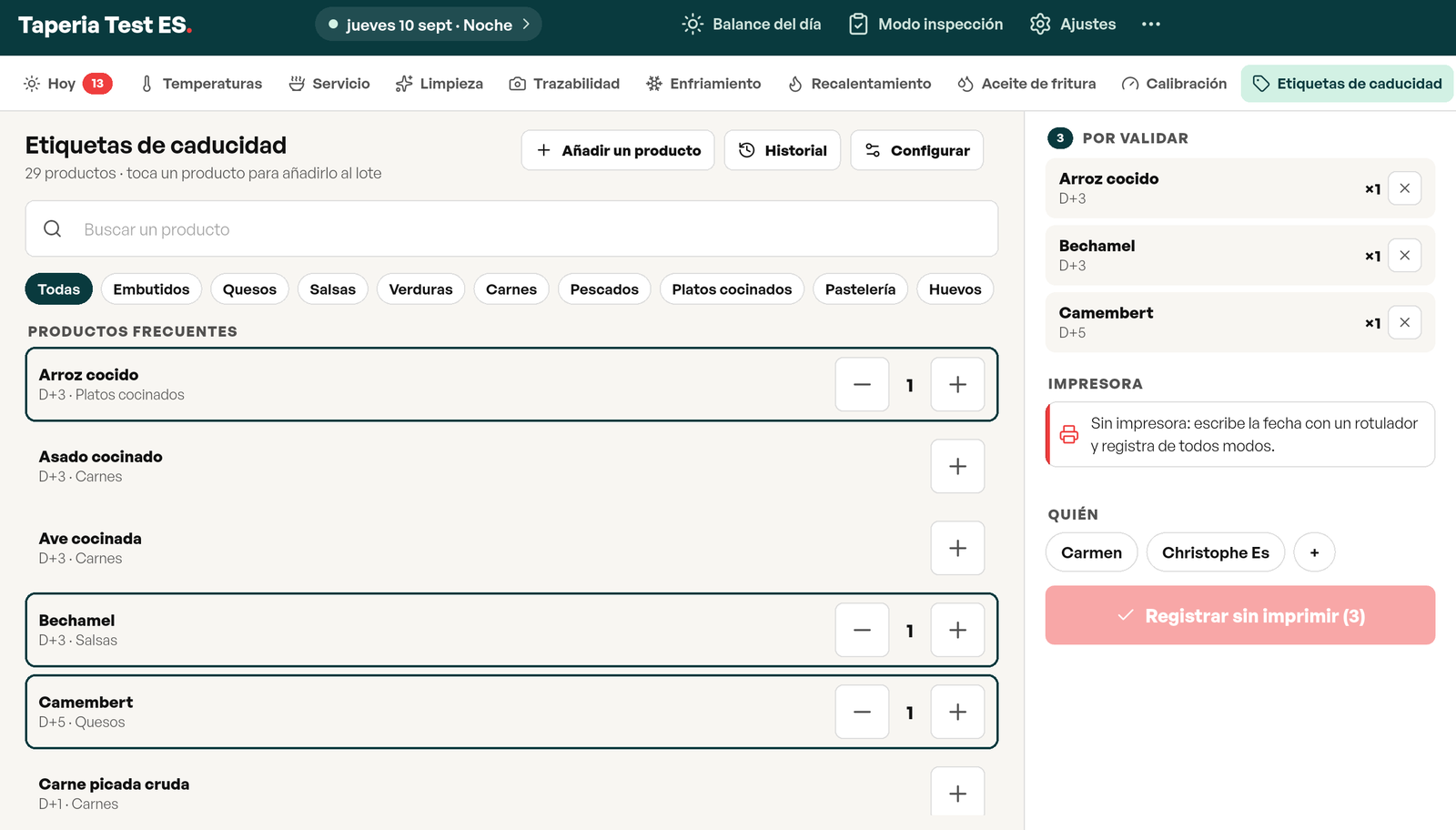
Task: Filter products by Carnes
Action: pyautogui.click(x=511, y=289)
